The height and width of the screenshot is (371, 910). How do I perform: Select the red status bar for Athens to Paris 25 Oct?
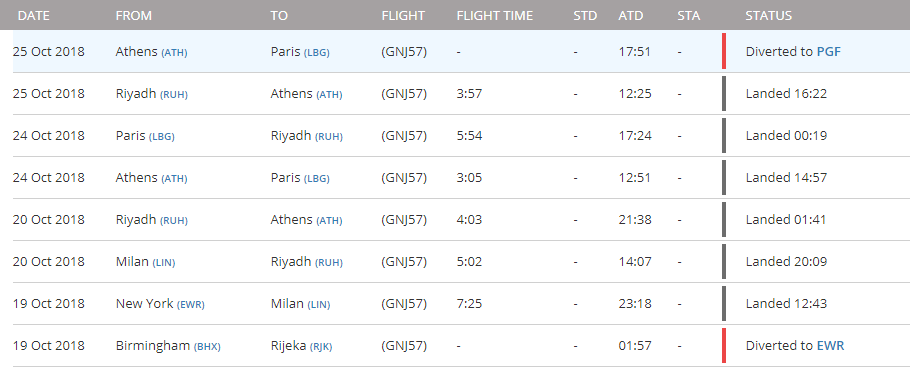pos(724,52)
